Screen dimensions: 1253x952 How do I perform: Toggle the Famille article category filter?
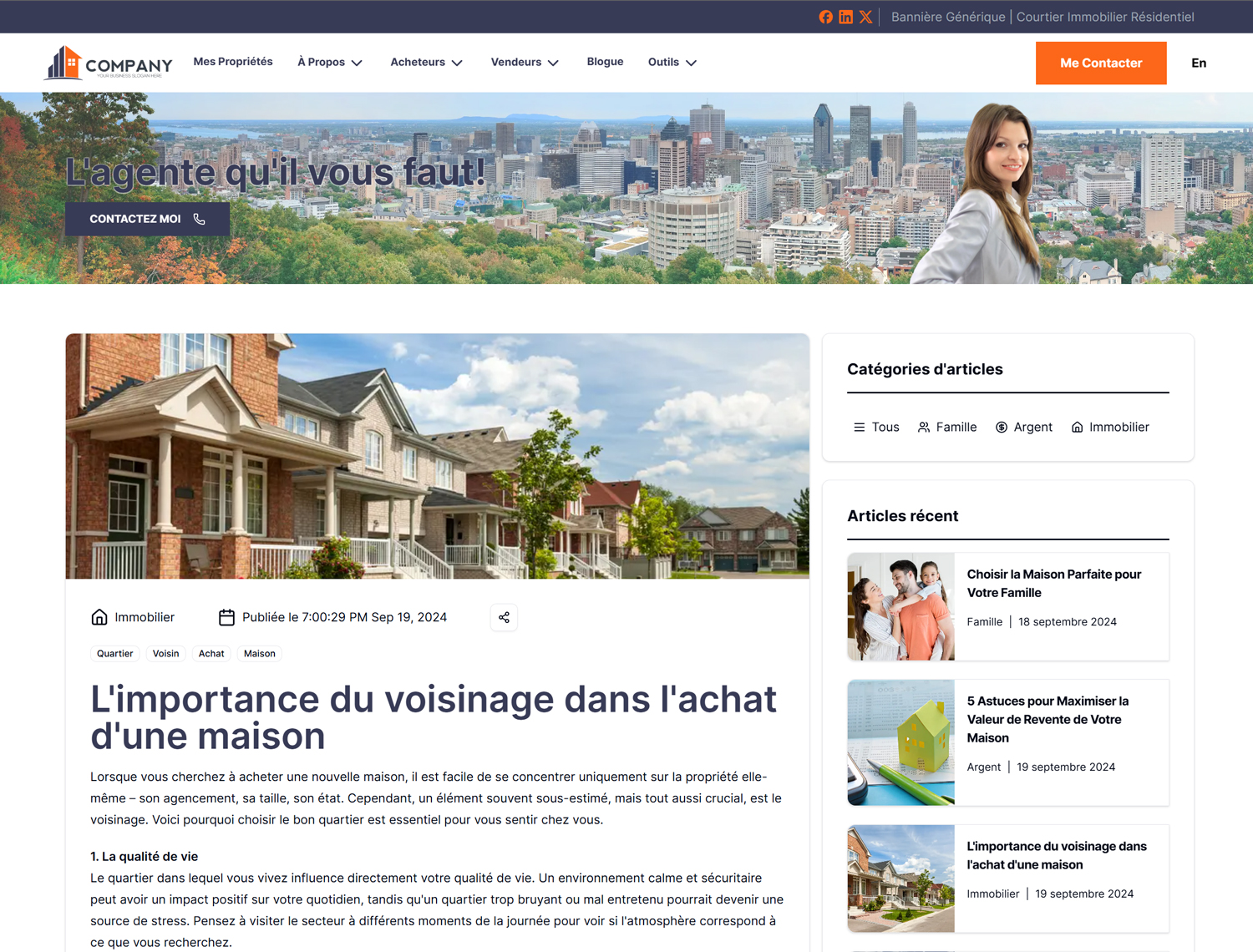click(x=947, y=427)
